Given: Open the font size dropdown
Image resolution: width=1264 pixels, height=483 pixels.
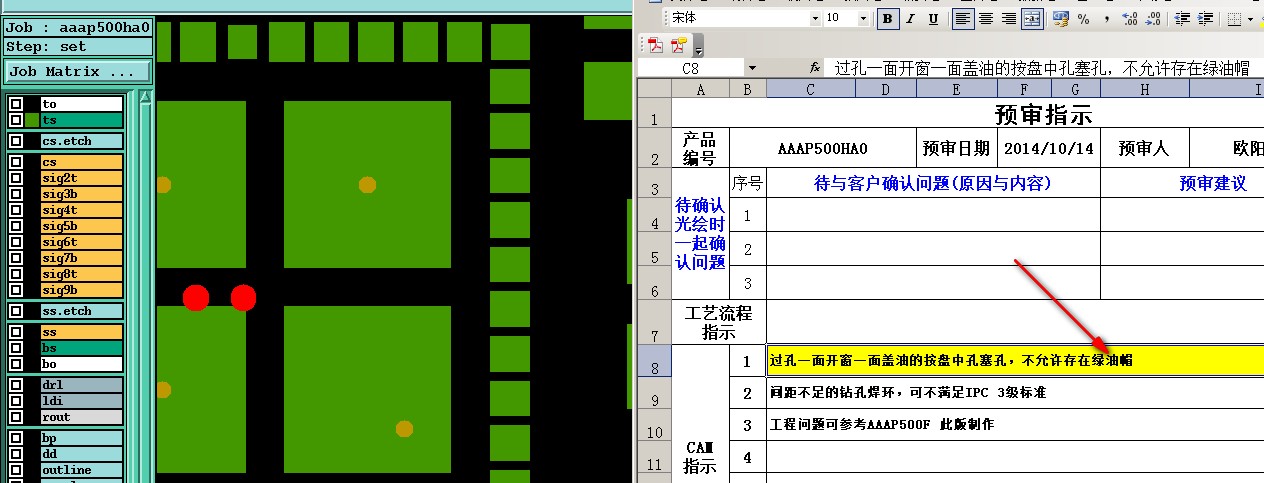Looking at the screenshot, I should (x=863, y=18).
